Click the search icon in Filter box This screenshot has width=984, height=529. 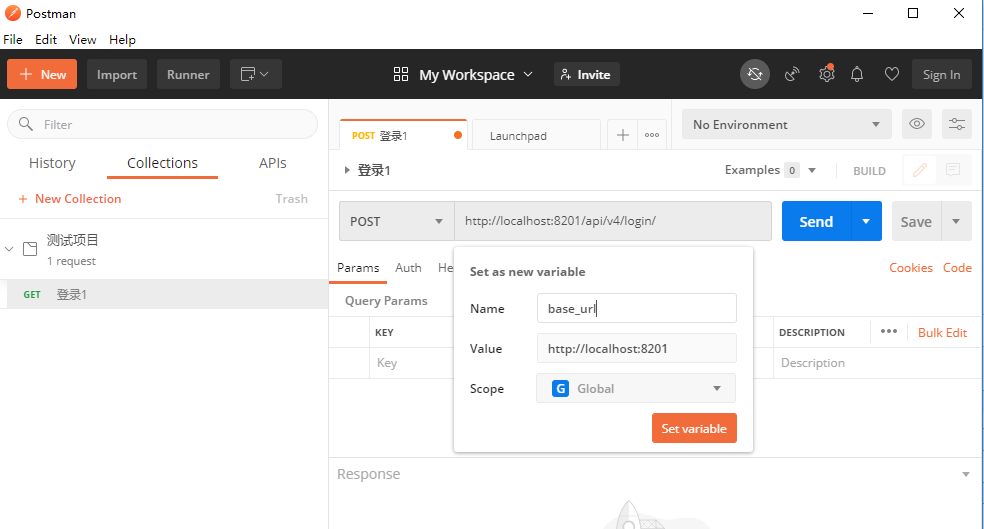(x=26, y=124)
